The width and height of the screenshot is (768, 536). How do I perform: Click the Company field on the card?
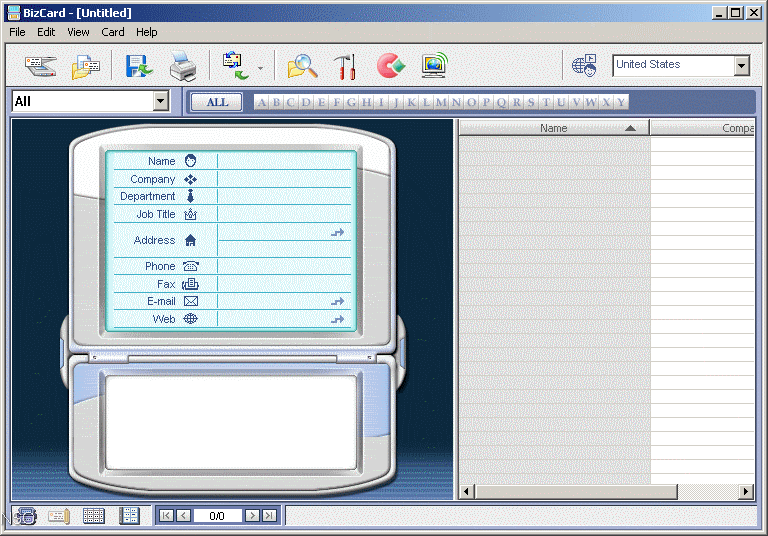coord(284,179)
